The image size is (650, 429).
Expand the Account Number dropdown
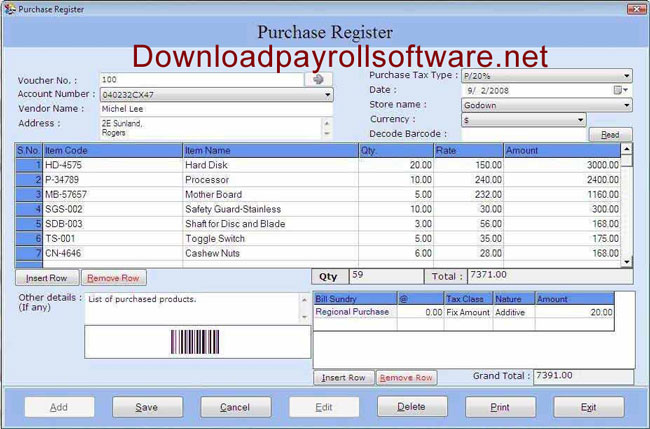click(327, 95)
